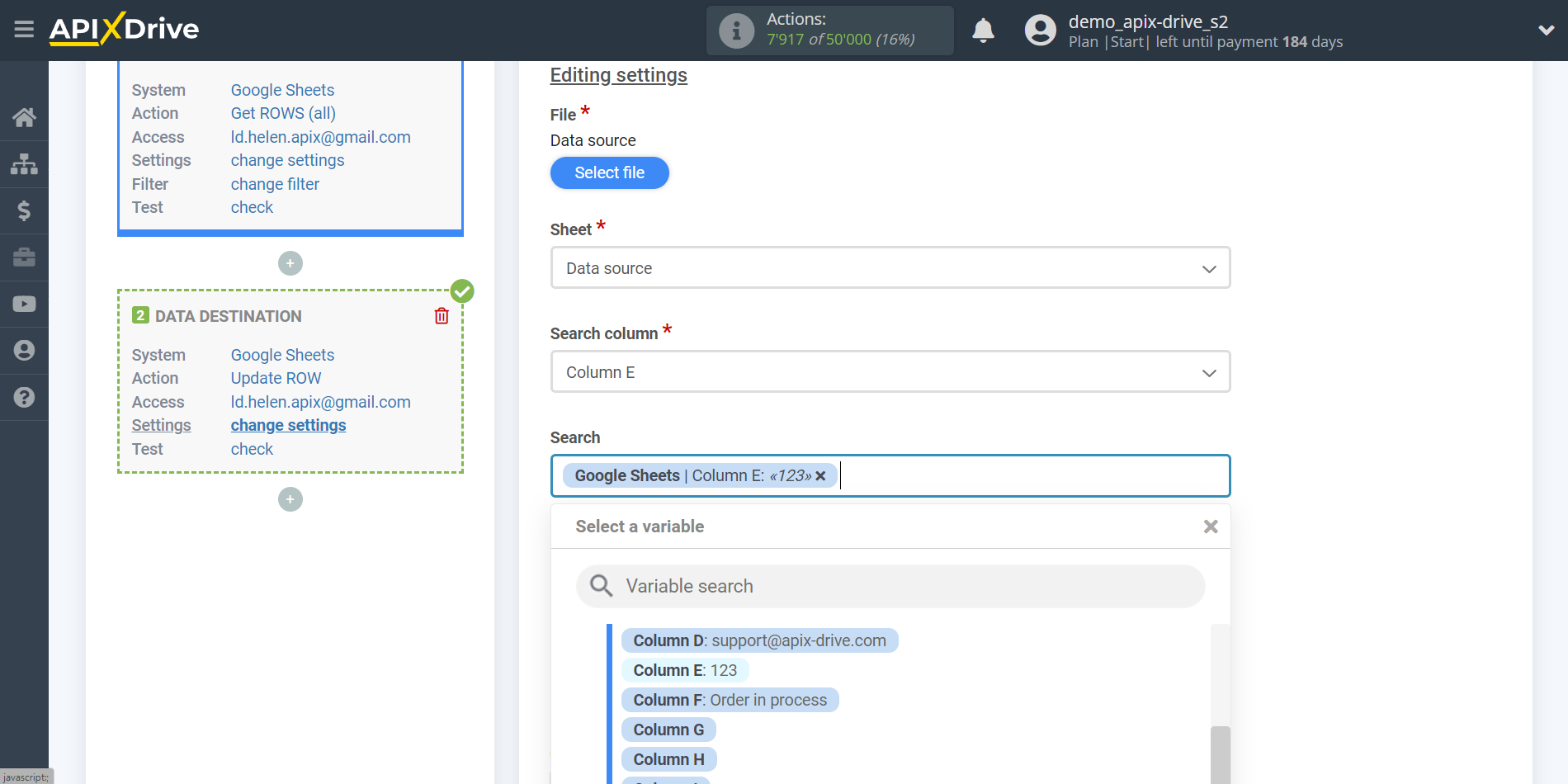Select variable Column F Order in process
Screen dimensions: 1568x784
[x=730, y=700]
